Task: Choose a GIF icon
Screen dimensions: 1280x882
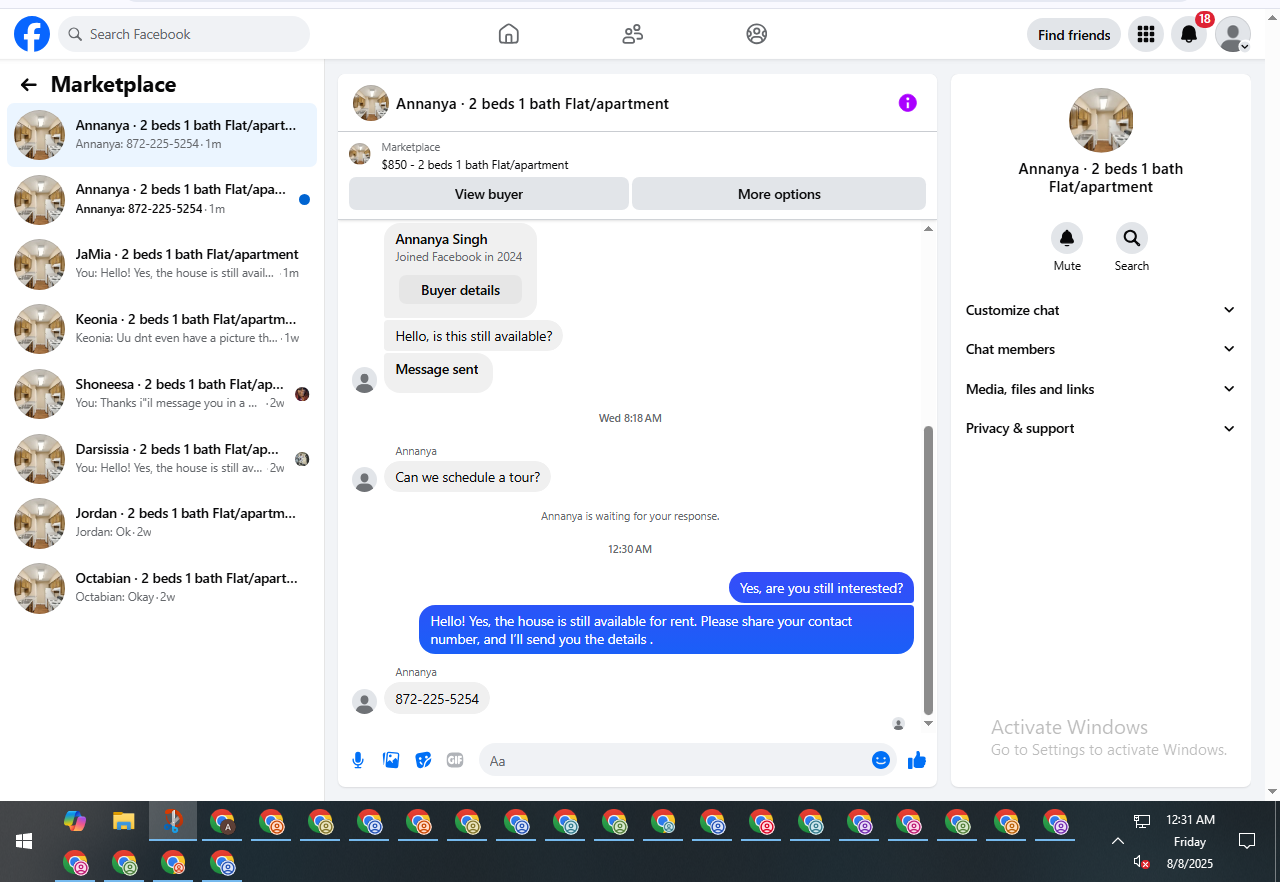Action: 455,760
